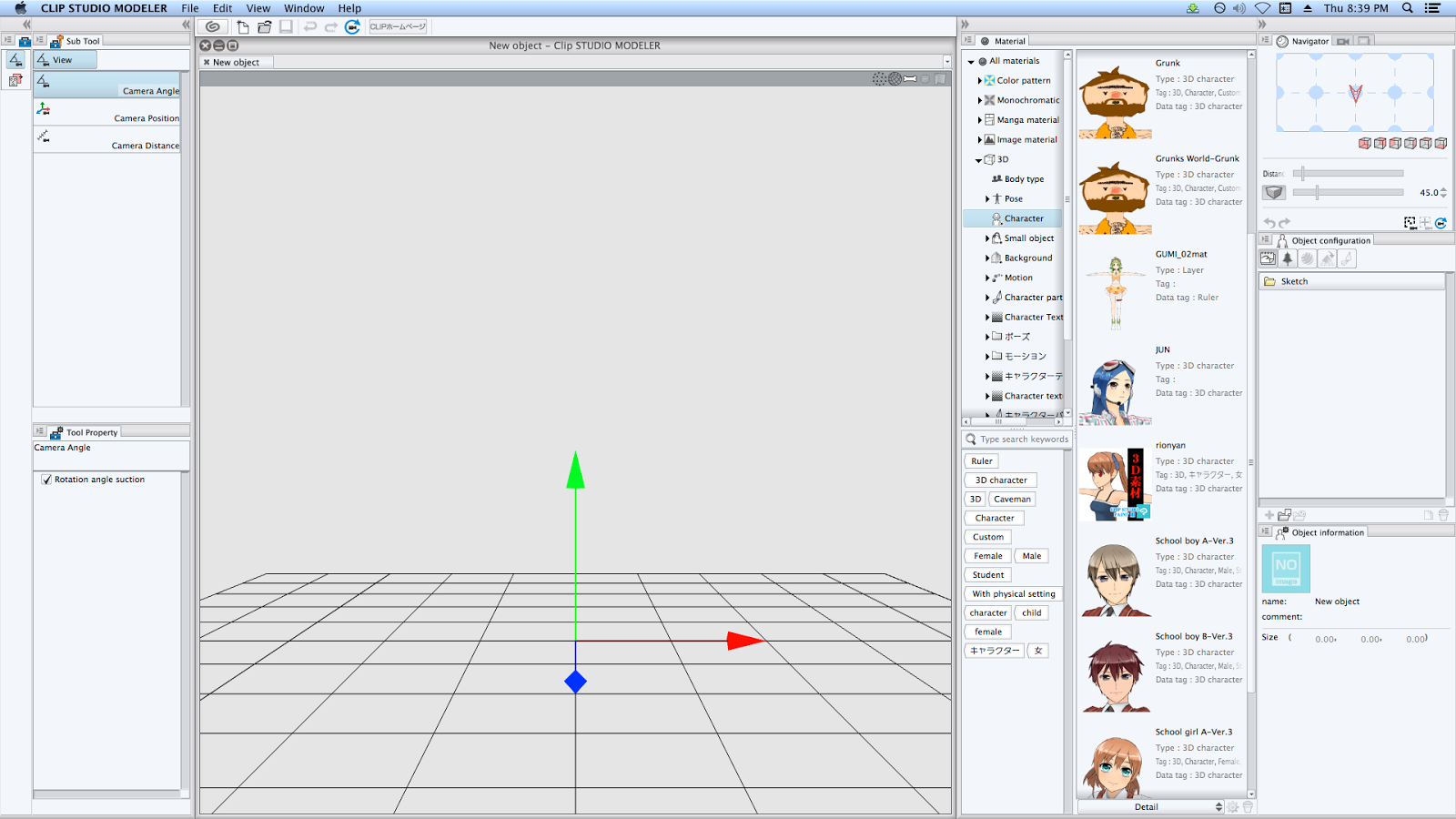Expand the Monochromatic folder

pyautogui.click(x=980, y=101)
